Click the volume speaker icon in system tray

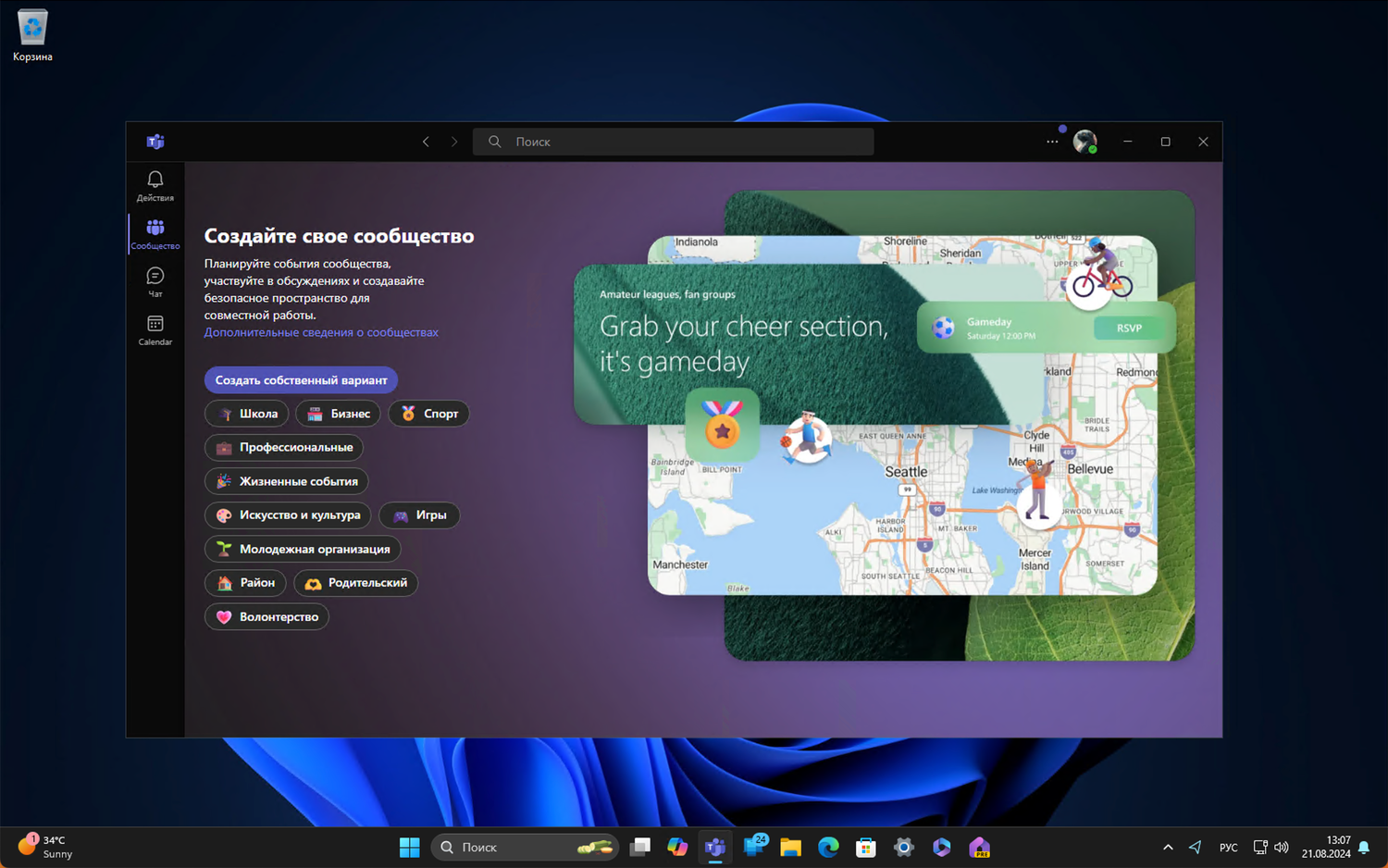click(1282, 848)
